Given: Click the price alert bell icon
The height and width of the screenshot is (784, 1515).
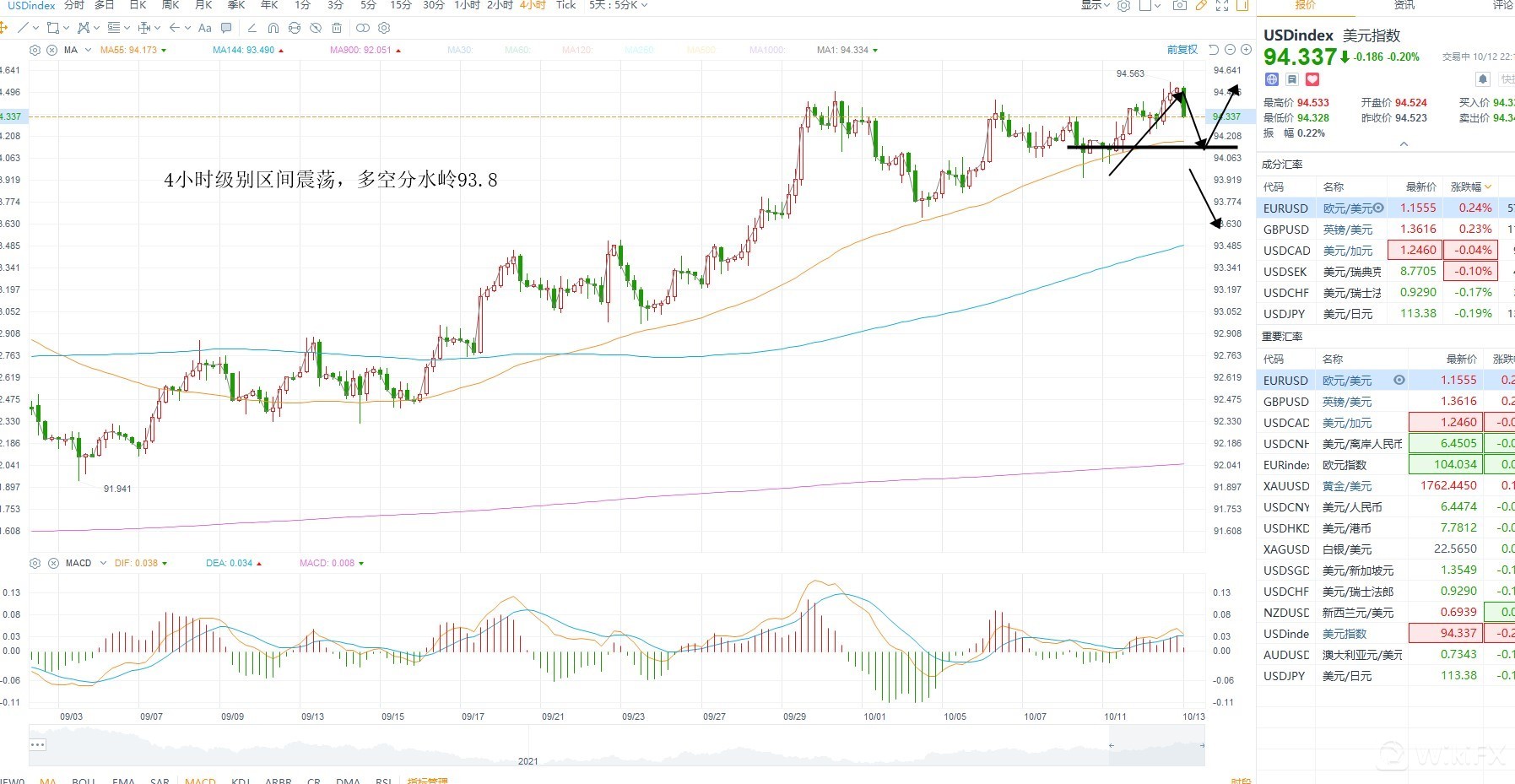Looking at the screenshot, I should (1483, 79).
